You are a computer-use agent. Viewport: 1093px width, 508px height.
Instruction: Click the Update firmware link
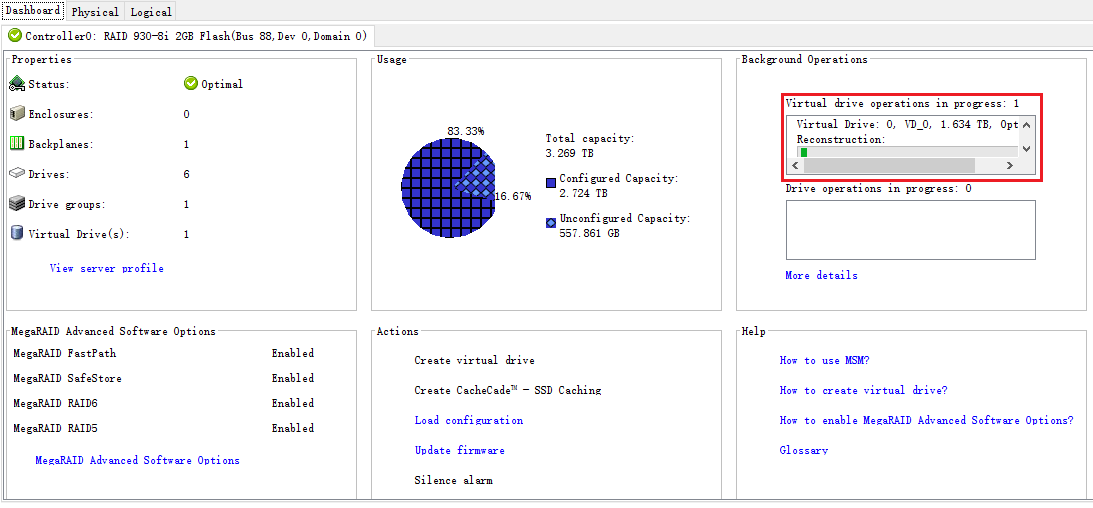tap(459, 450)
